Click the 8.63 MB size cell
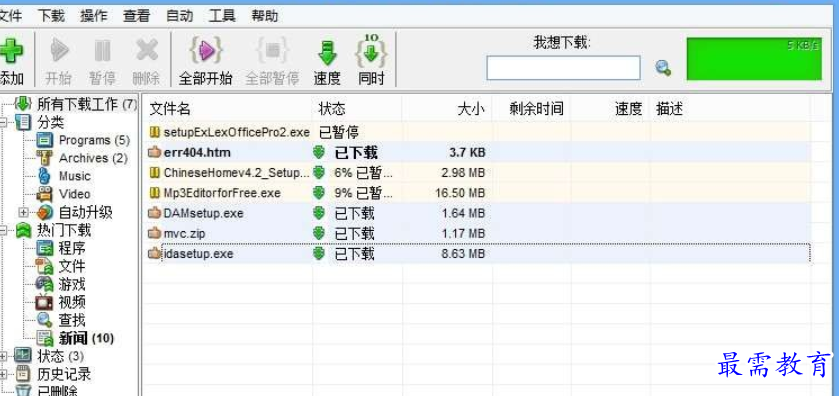This screenshot has width=839, height=396. (463, 254)
